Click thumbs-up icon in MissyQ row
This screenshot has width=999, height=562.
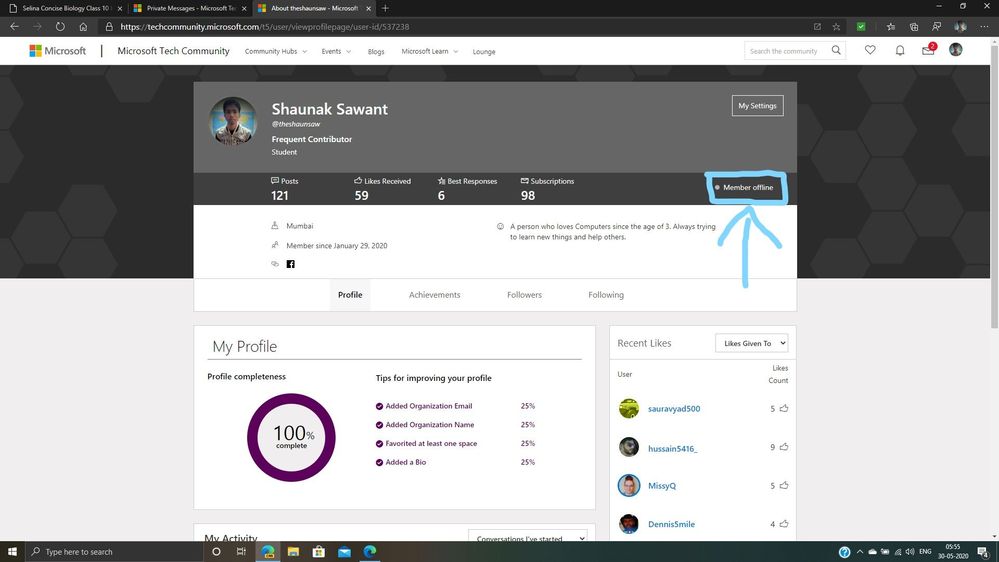pos(784,486)
